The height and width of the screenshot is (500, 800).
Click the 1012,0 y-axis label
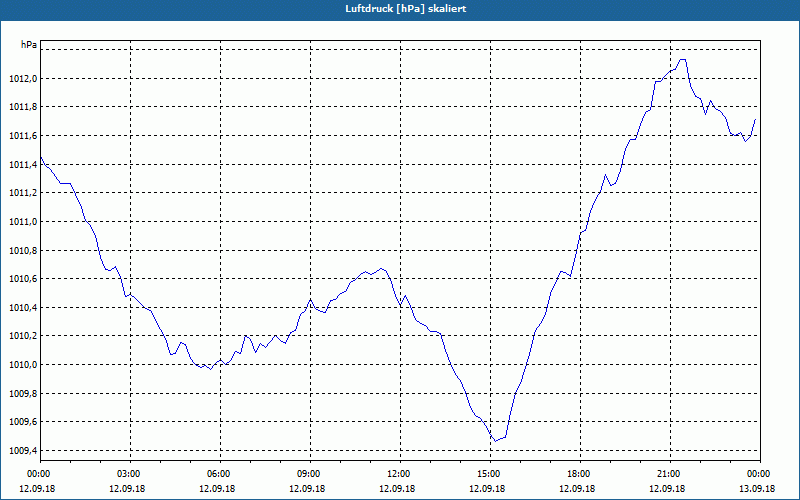[22, 79]
